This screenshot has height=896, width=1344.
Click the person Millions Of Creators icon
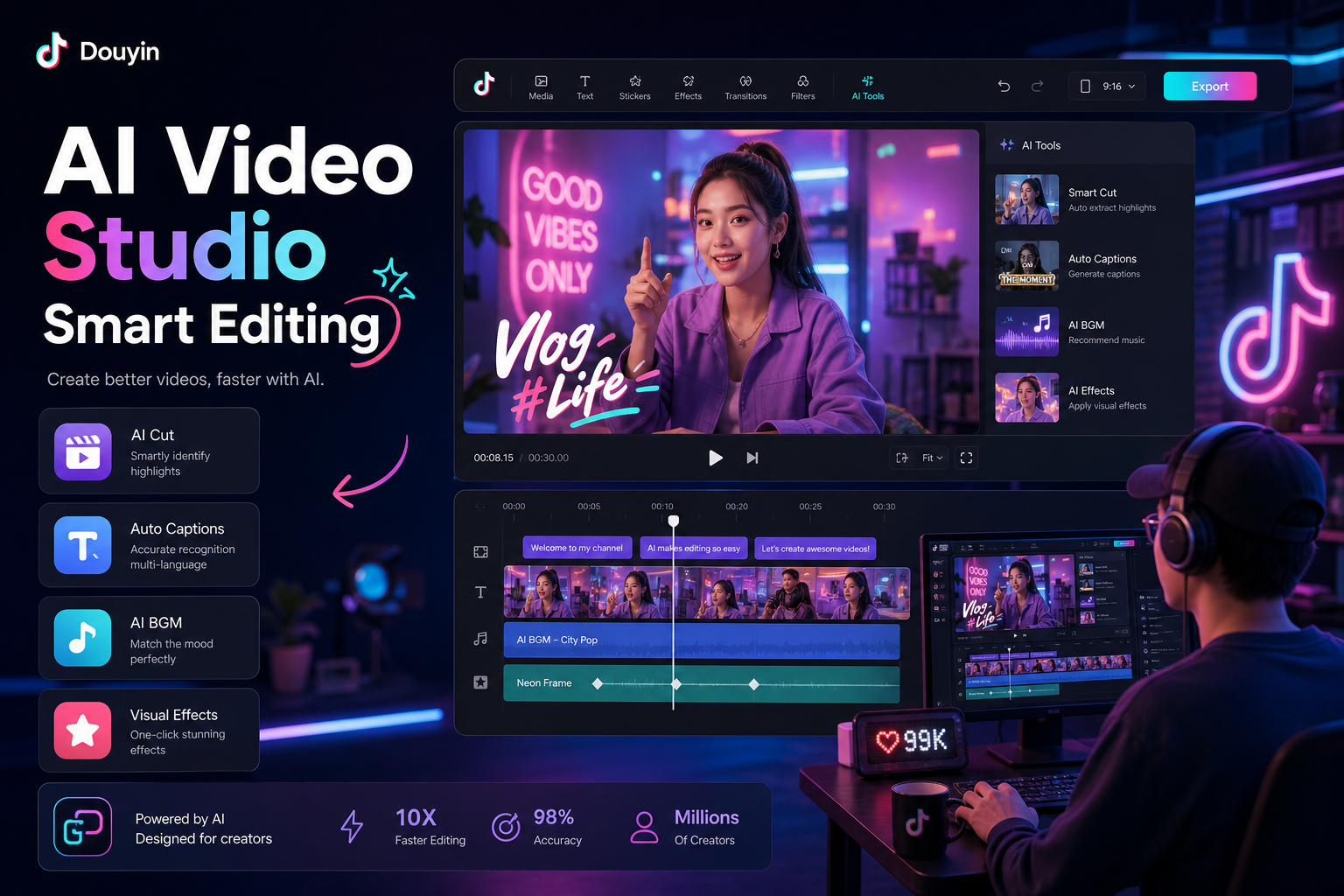click(644, 826)
